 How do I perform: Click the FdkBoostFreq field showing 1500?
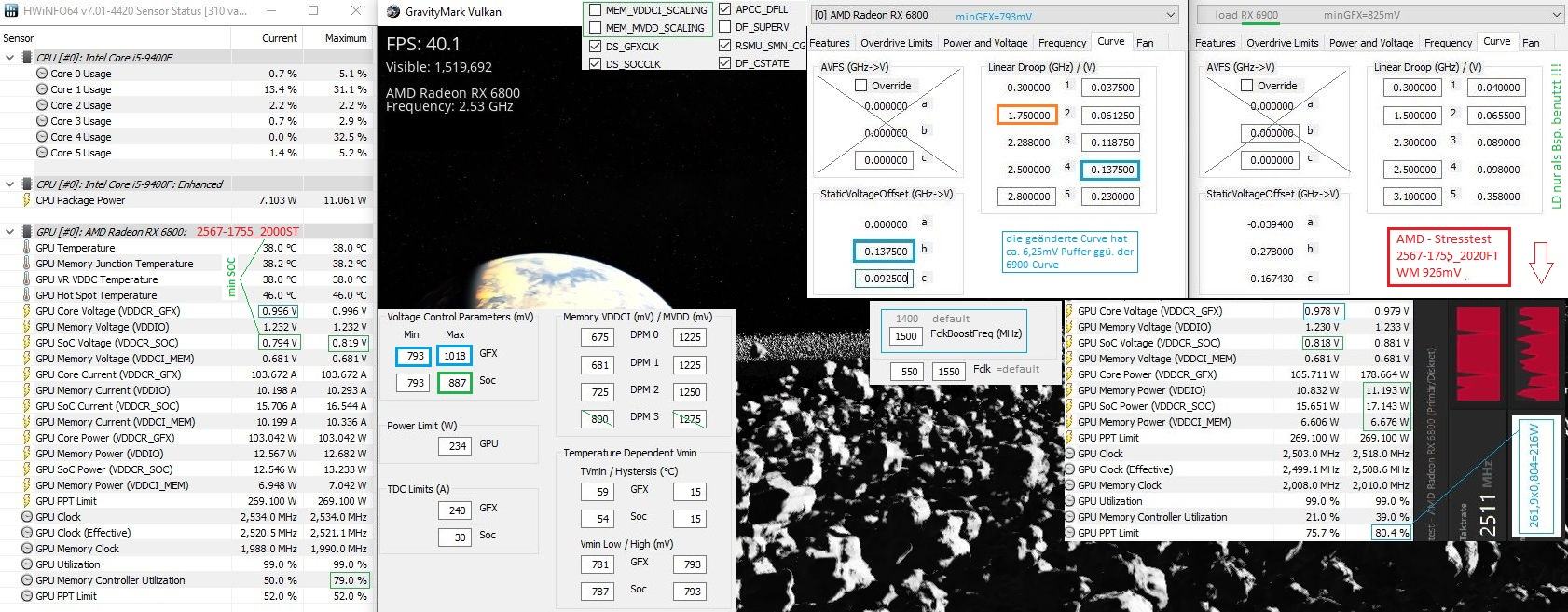(x=906, y=335)
